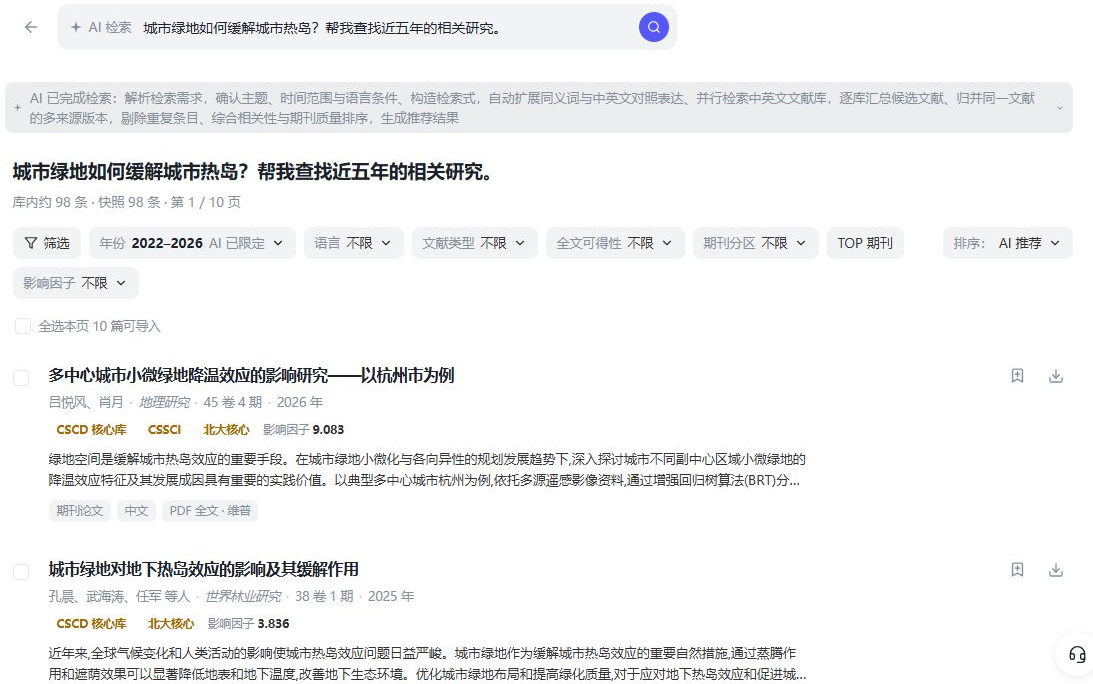Bookmark the 多中心城市小微绿地 article
Screen dimensions: 1093x684
coord(1017,376)
